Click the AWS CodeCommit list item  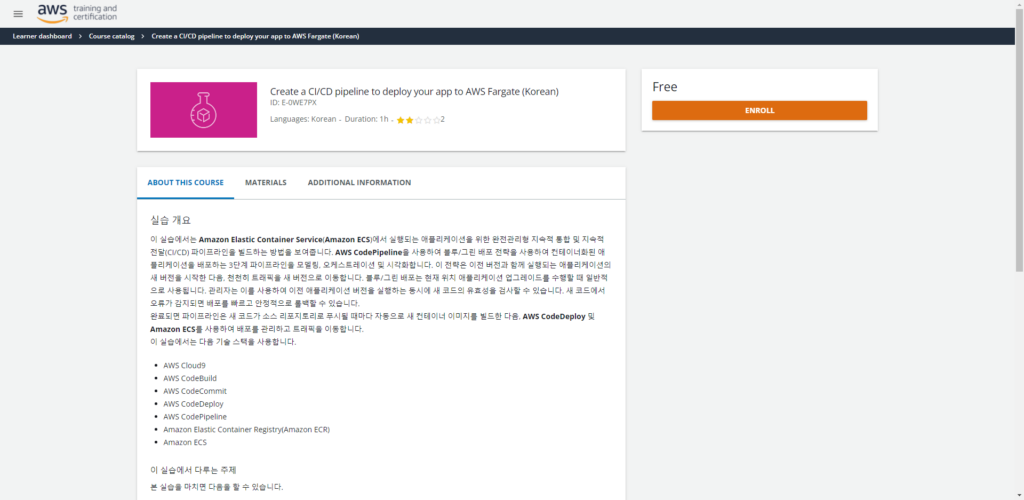click(195, 391)
